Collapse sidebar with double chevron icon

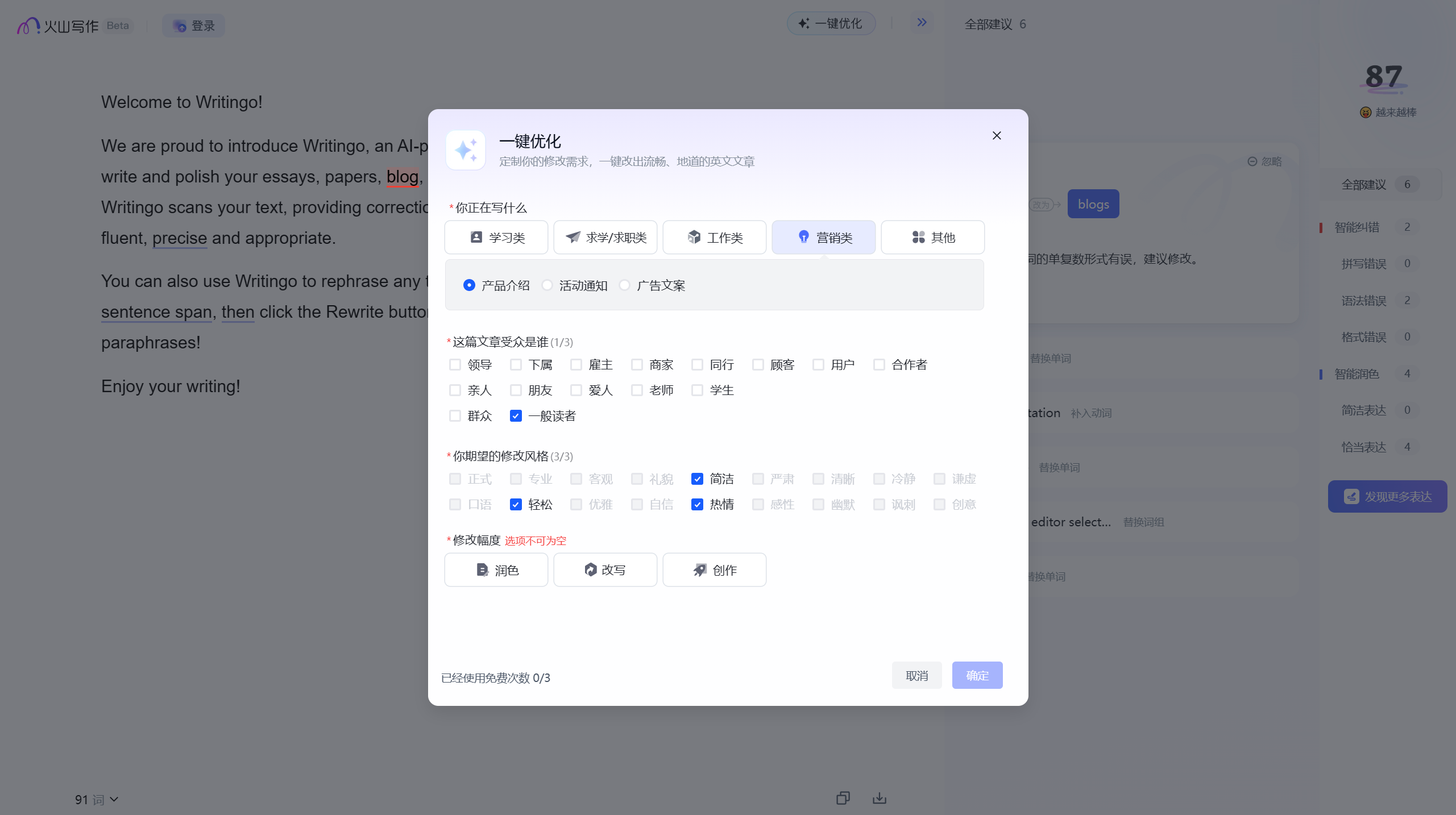click(x=922, y=23)
